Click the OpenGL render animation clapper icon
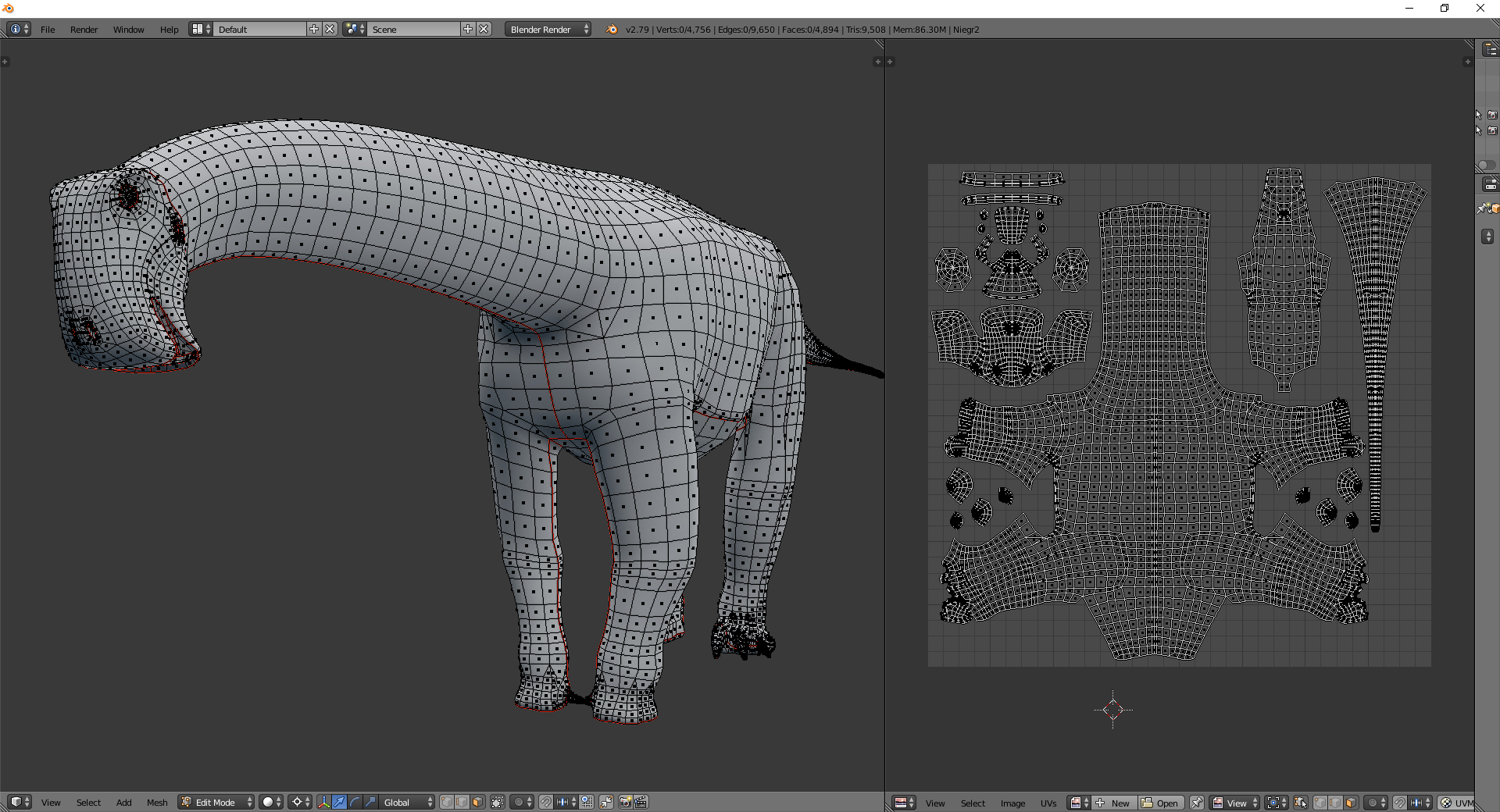This screenshot has width=1500, height=812. click(641, 802)
